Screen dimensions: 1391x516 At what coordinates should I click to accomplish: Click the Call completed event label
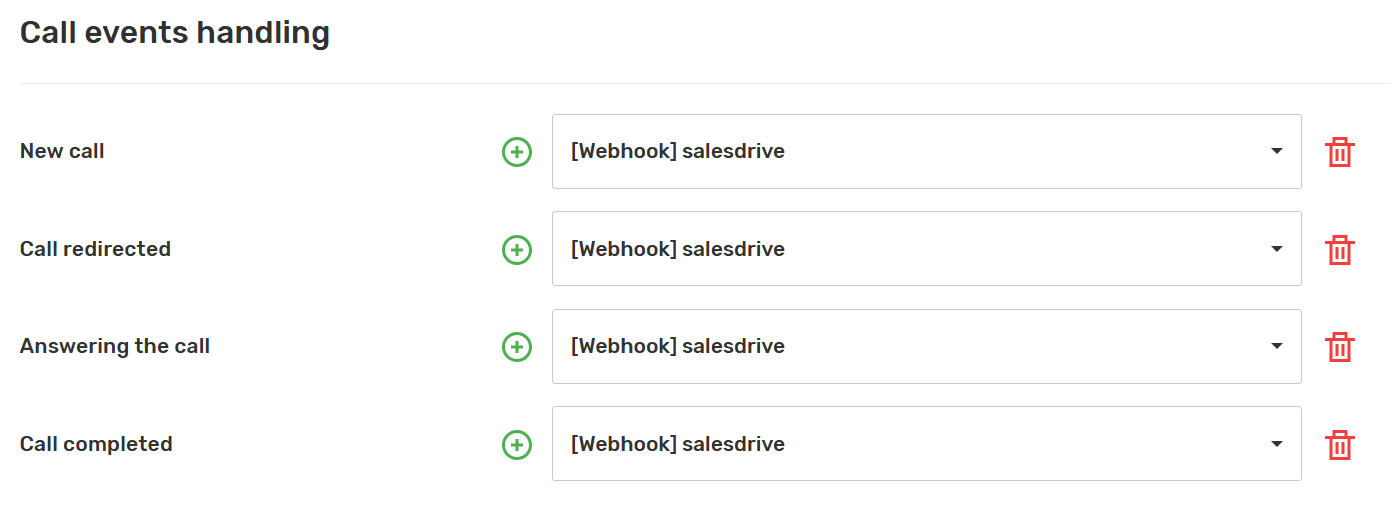pyautogui.click(x=96, y=444)
